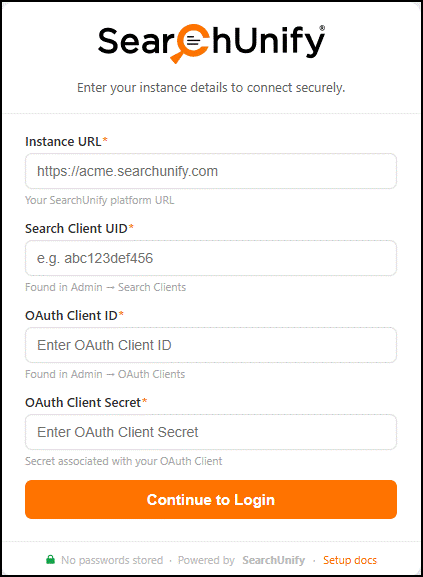Click 'Found in Admin → Search Clients' hint

click(106, 287)
